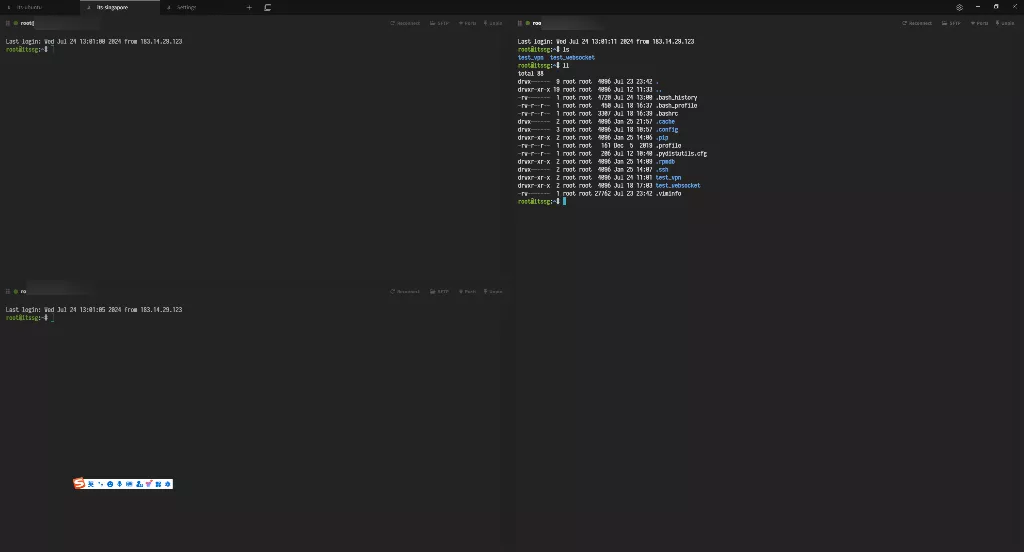The image size is (1024, 552).
Task: Click the 'total 88' line
Action: click(x=530, y=74)
